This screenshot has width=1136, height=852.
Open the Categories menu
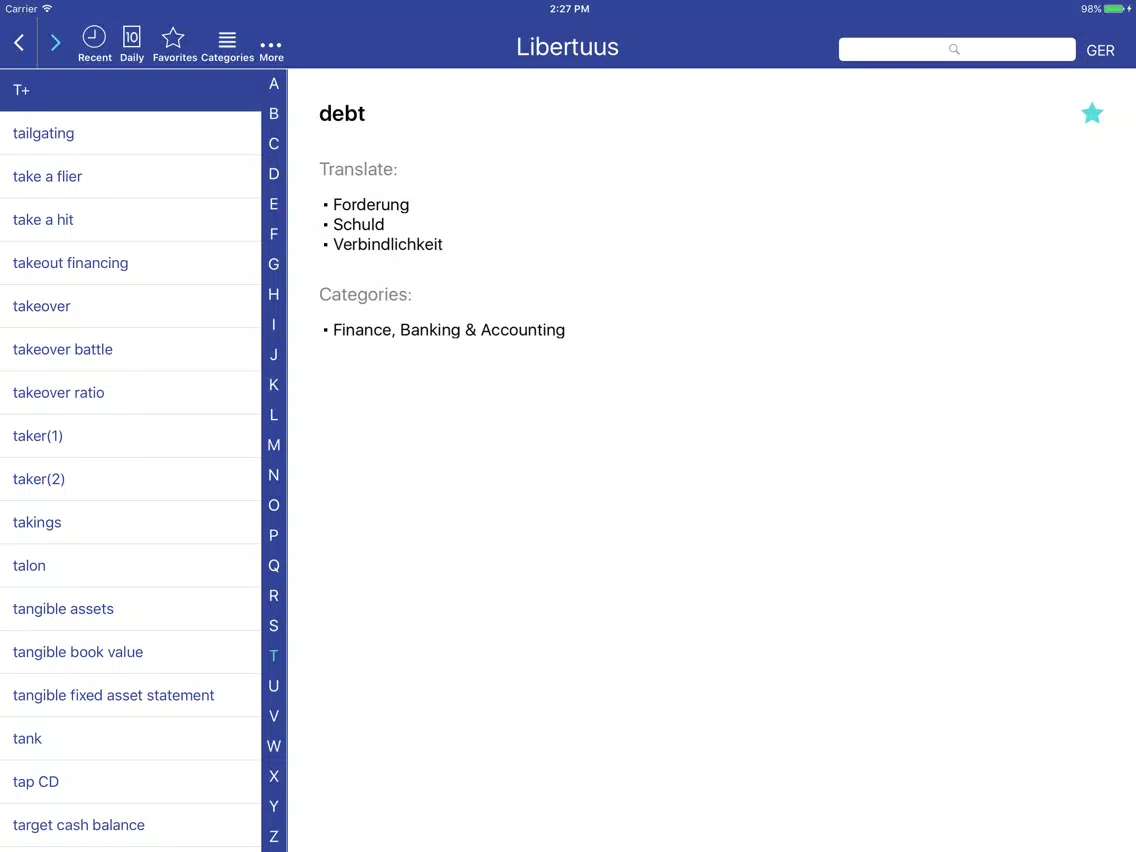tap(227, 44)
